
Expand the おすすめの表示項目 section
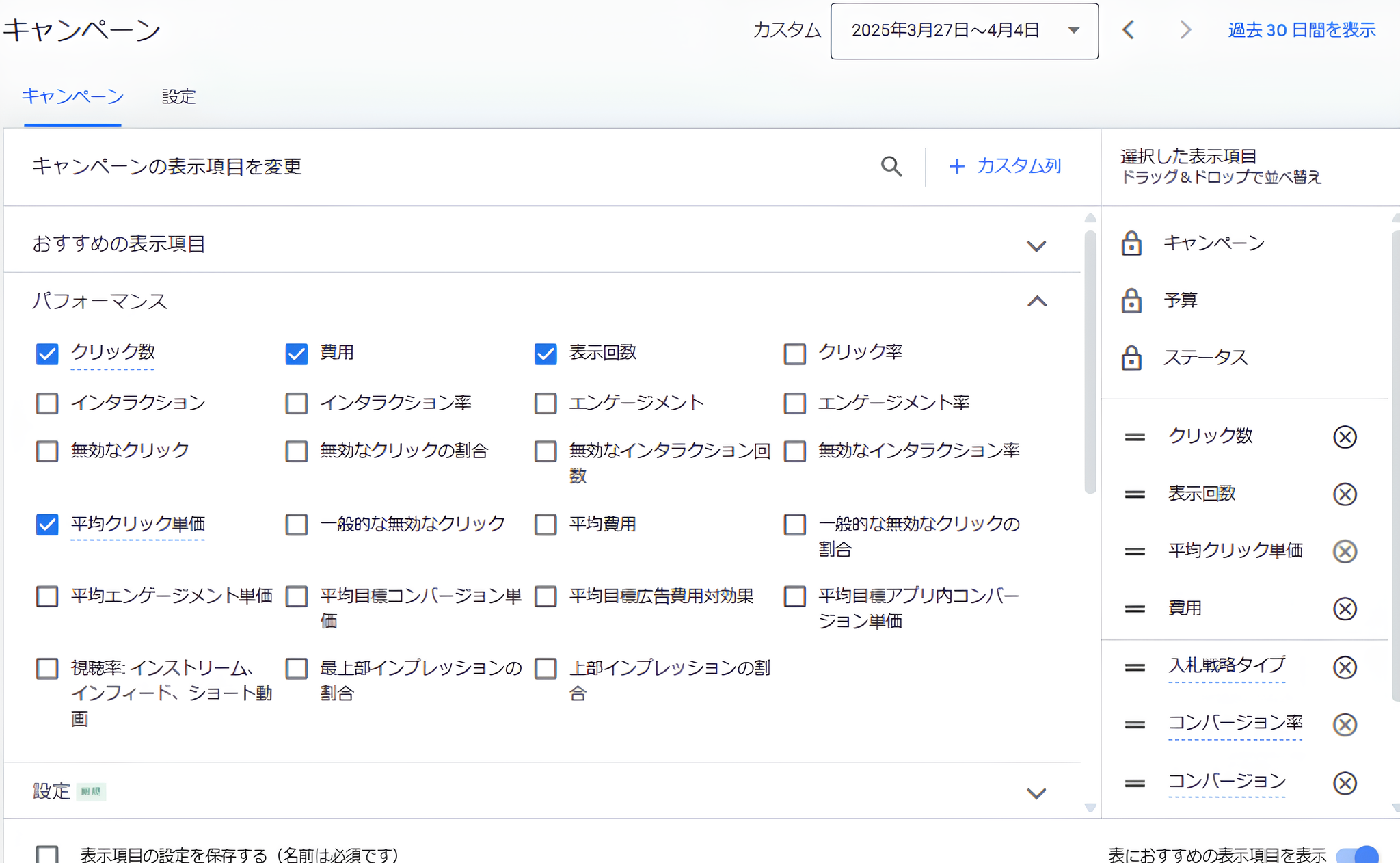tap(1037, 246)
